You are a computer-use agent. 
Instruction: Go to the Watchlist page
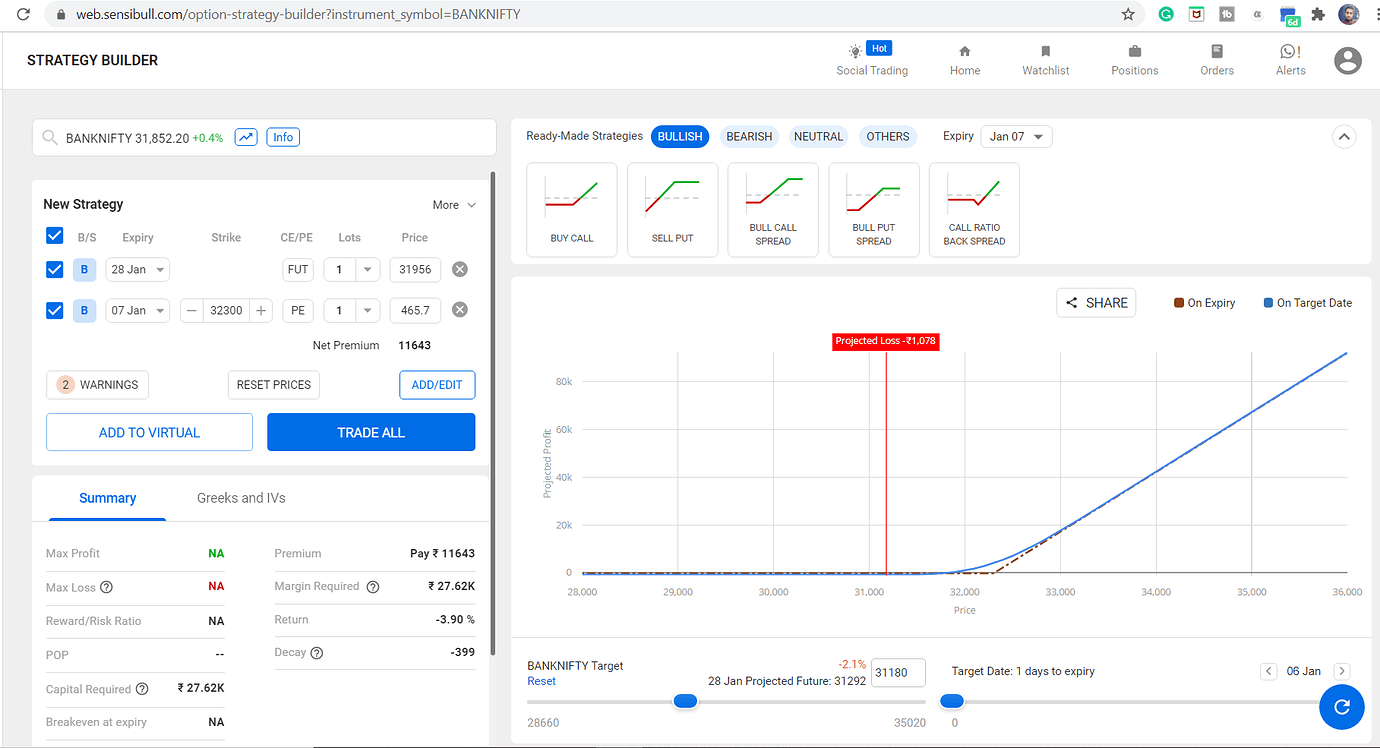tap(1045, 60)
